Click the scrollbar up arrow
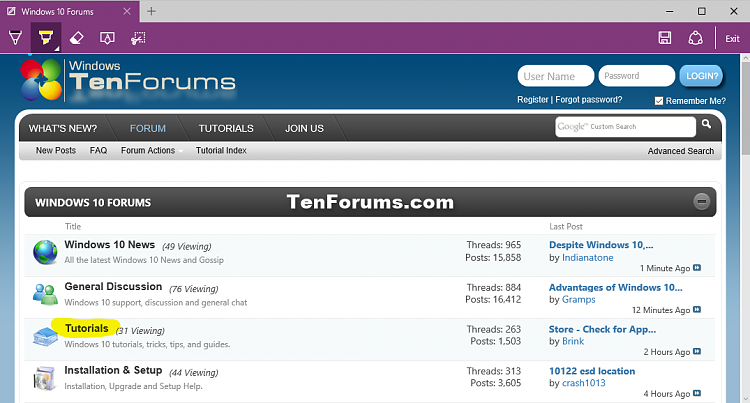Image resolution: width=750 pixels, height=403 pixels. pyautogui.click(x=745, y=58)
